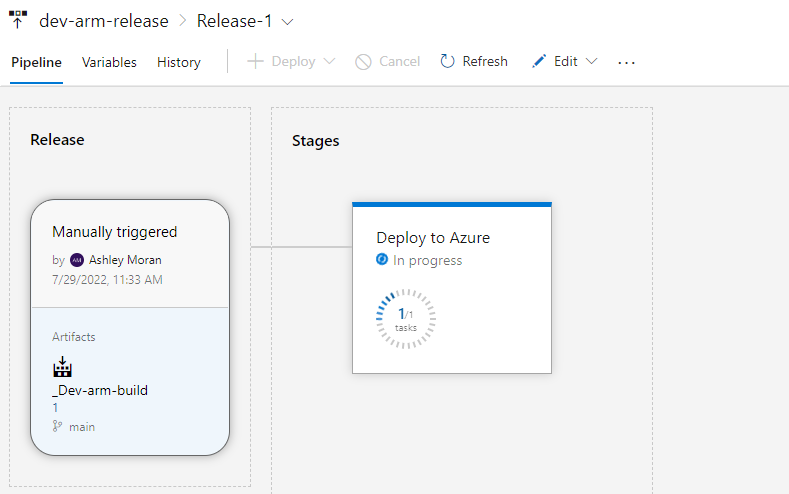Click the build artifact factory icon

tap(63, 367)
